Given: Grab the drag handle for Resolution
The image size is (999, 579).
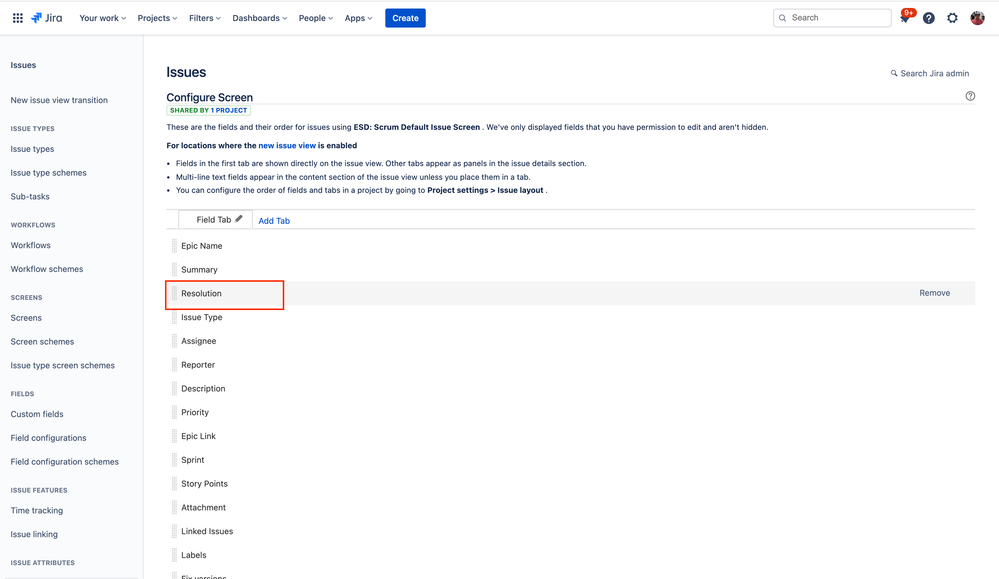Looking at the screenshot, I should tap(174, 294).
